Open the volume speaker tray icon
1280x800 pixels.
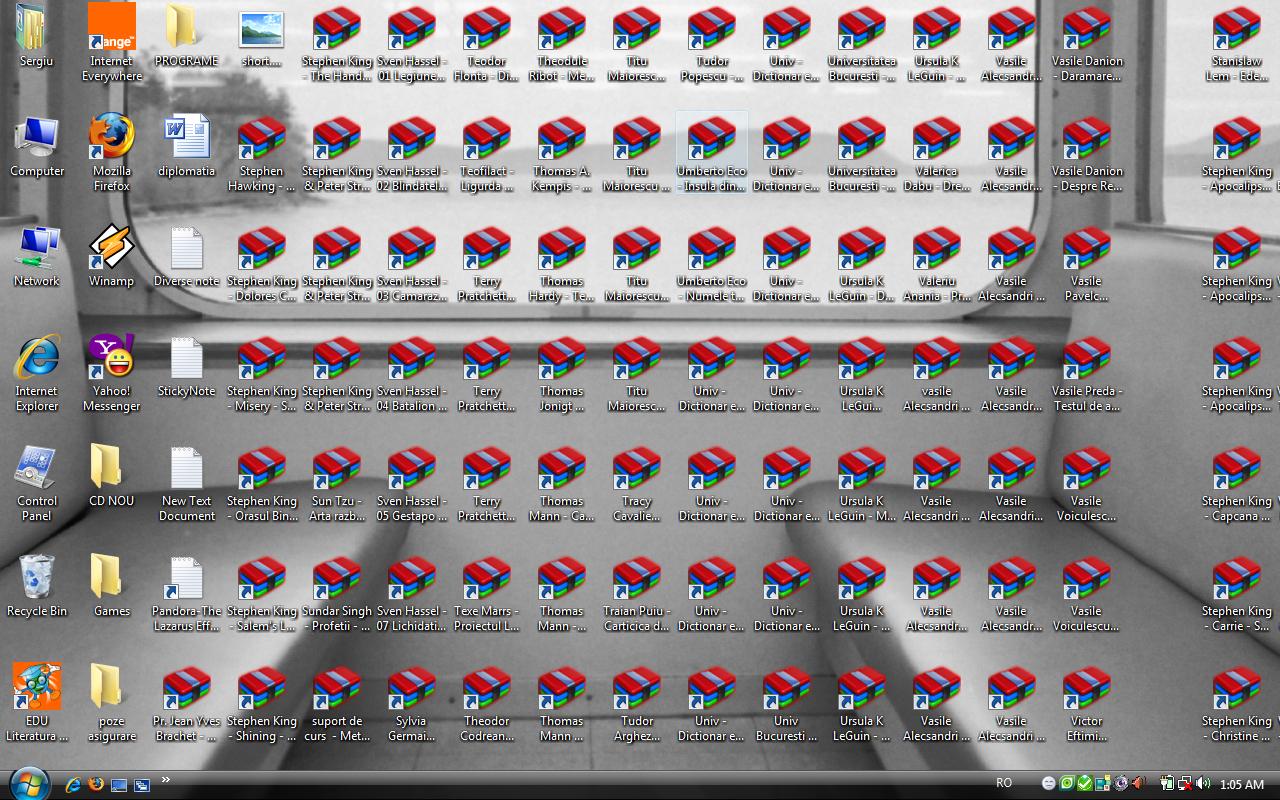pos(1202,784)
